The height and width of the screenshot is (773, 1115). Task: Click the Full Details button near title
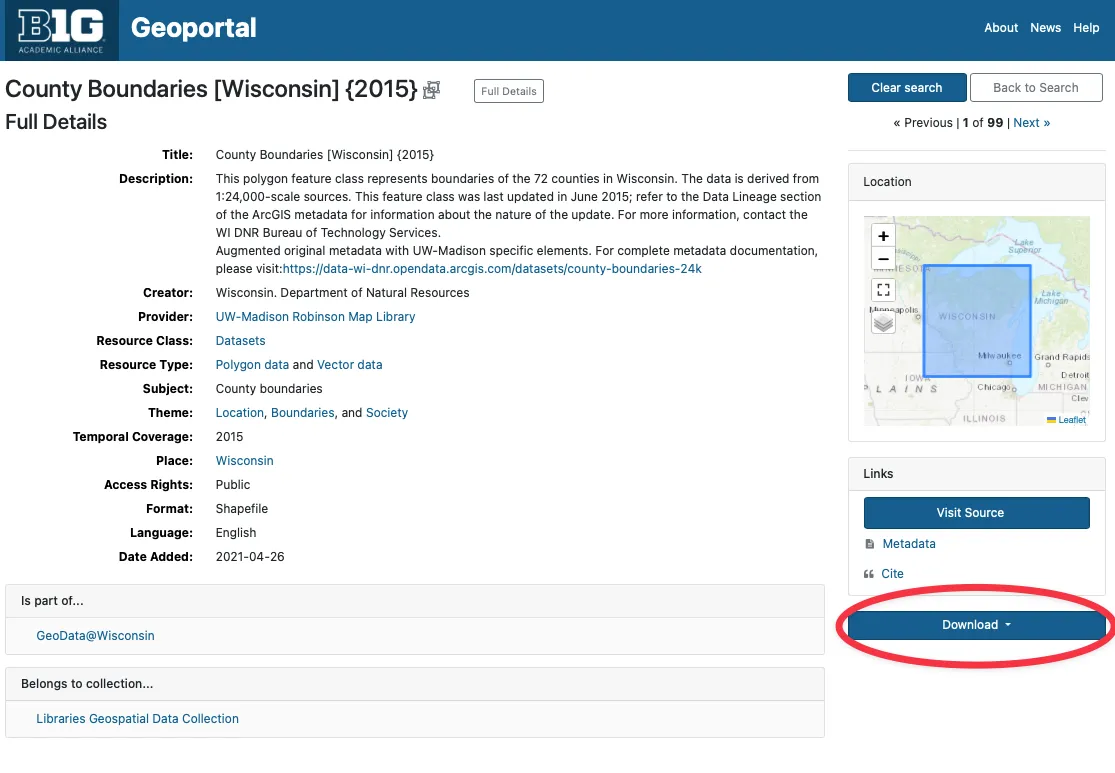click(x=508, y=91)
